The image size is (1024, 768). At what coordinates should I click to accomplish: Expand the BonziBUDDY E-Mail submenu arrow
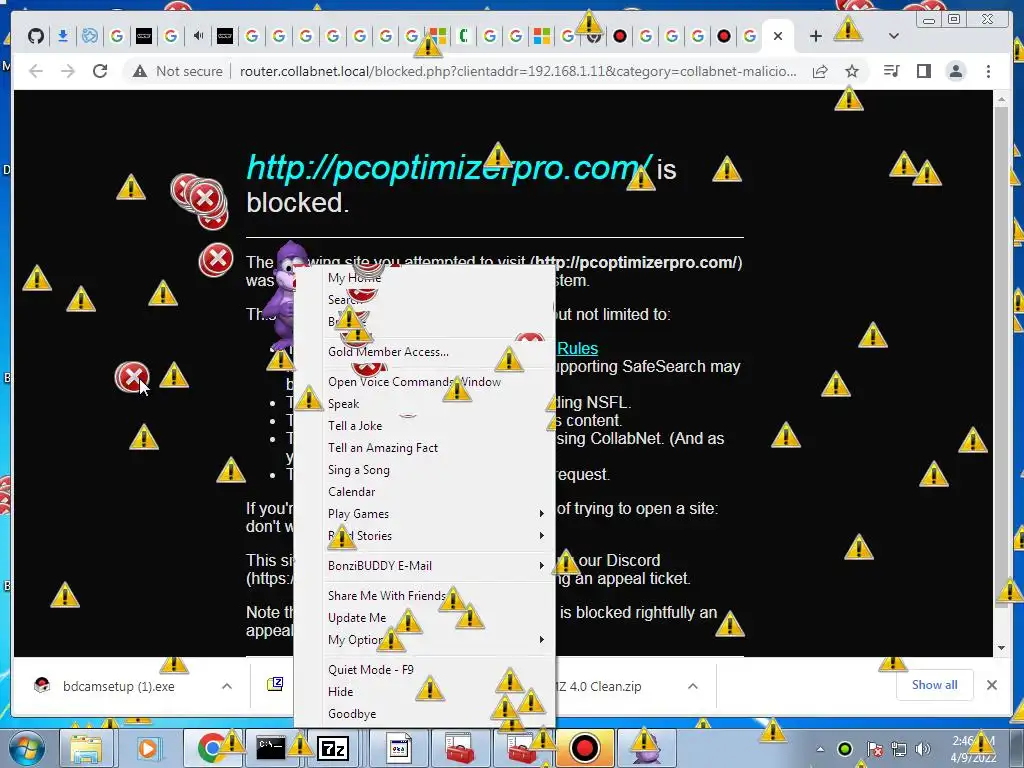tap(541, 566)
